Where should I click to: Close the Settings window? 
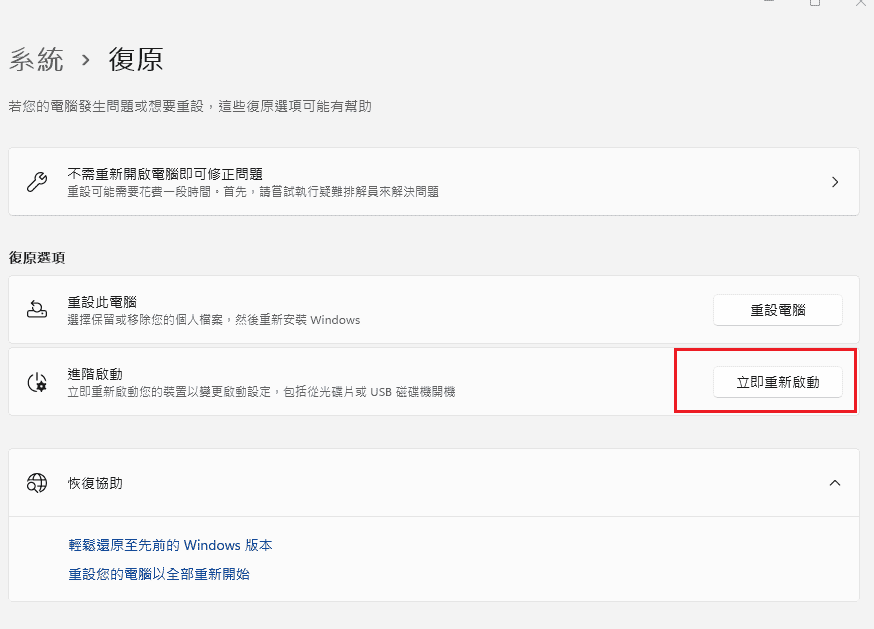click(x=860, y=3)
